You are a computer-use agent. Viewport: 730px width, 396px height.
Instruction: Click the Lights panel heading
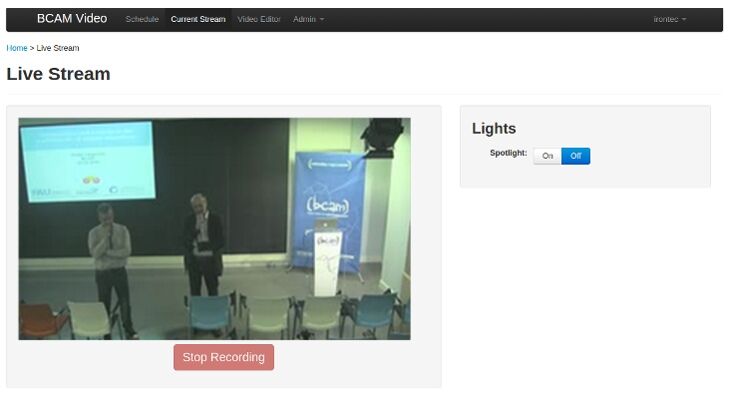[494, 128]
